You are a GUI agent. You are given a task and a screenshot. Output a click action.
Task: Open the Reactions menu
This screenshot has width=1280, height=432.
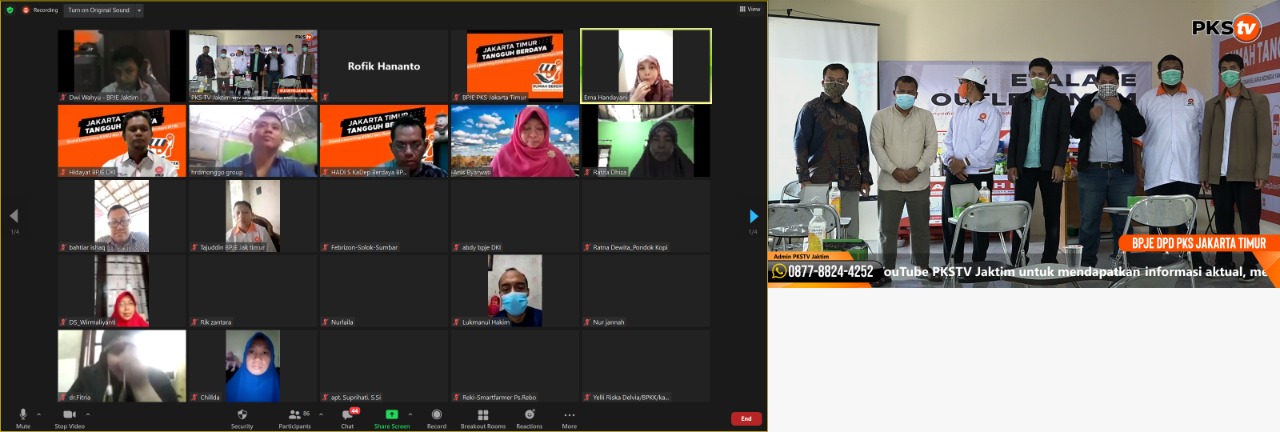pos(529,415)
